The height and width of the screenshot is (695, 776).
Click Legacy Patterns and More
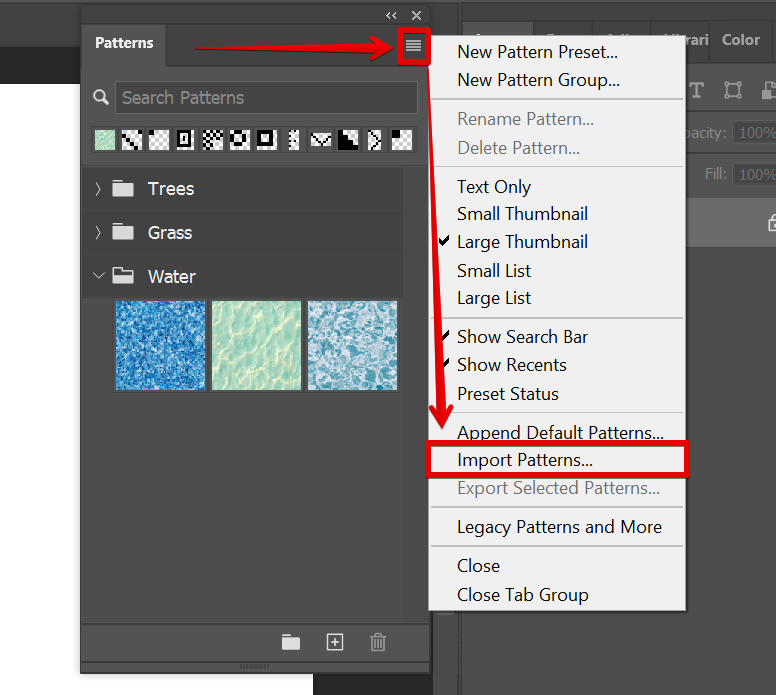coord(559,527)
